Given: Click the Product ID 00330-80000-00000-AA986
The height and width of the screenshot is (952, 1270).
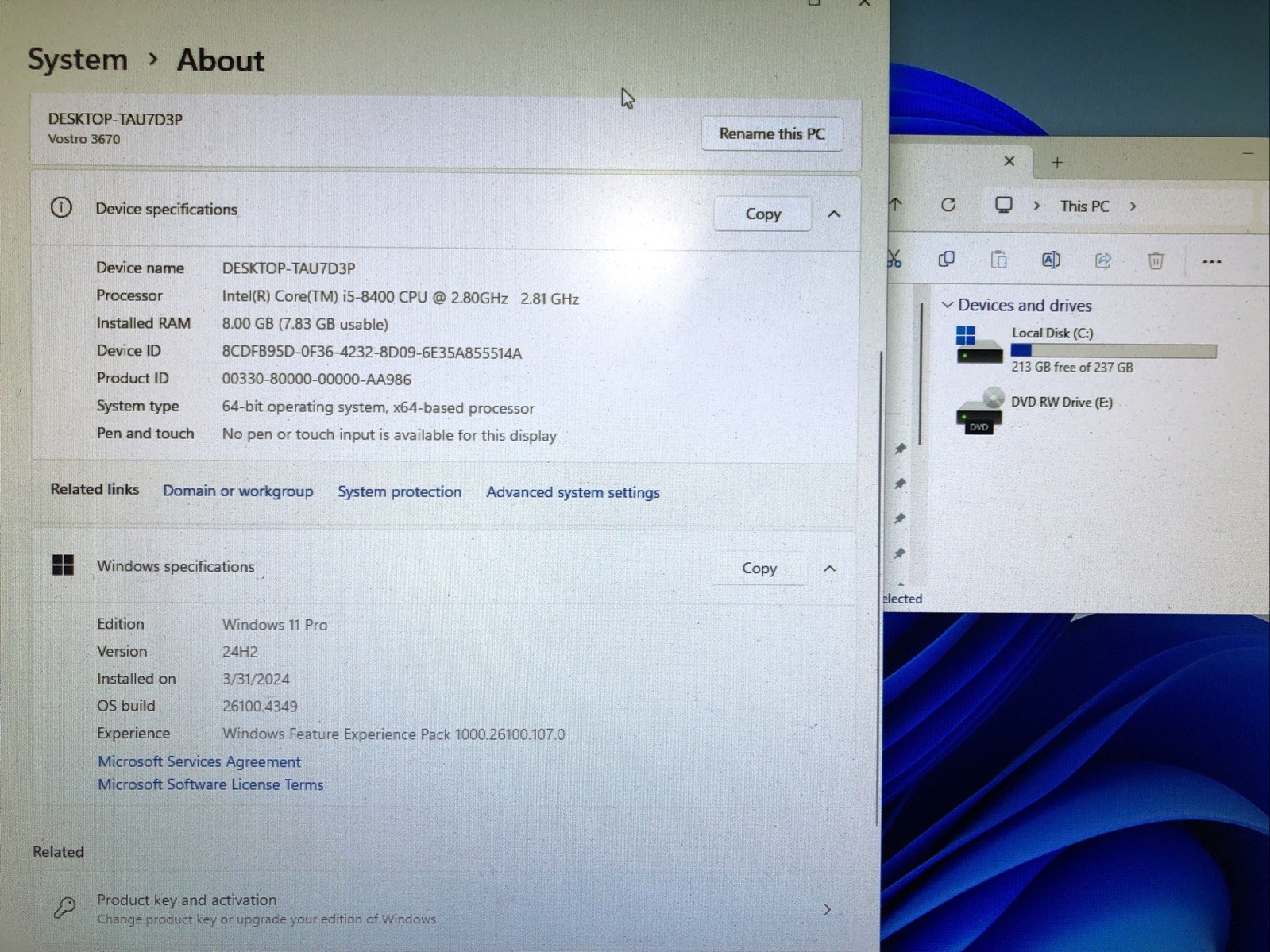Looking at the screenshot, I should [316, 380].
